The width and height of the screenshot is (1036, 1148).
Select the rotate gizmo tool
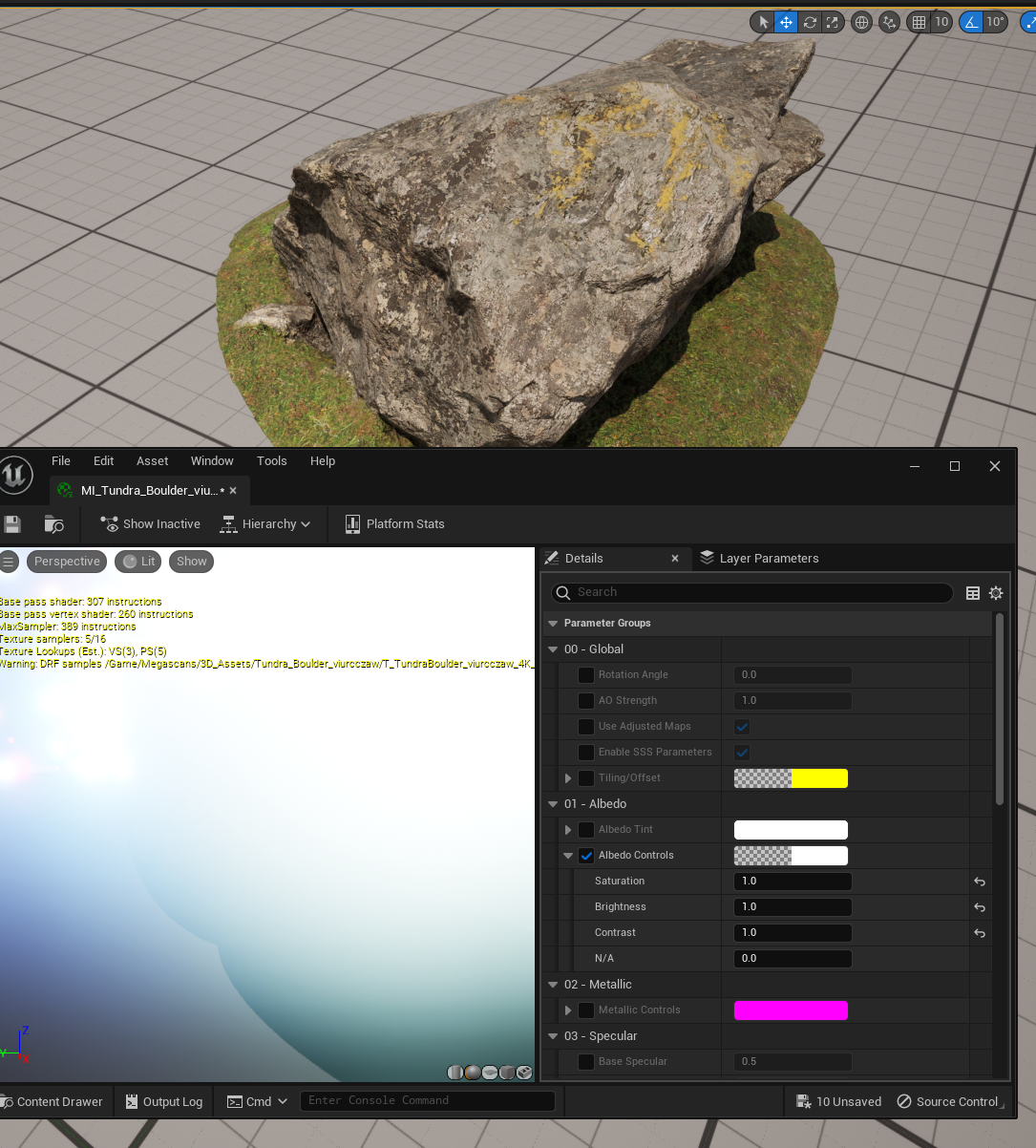tap(810, 22)
